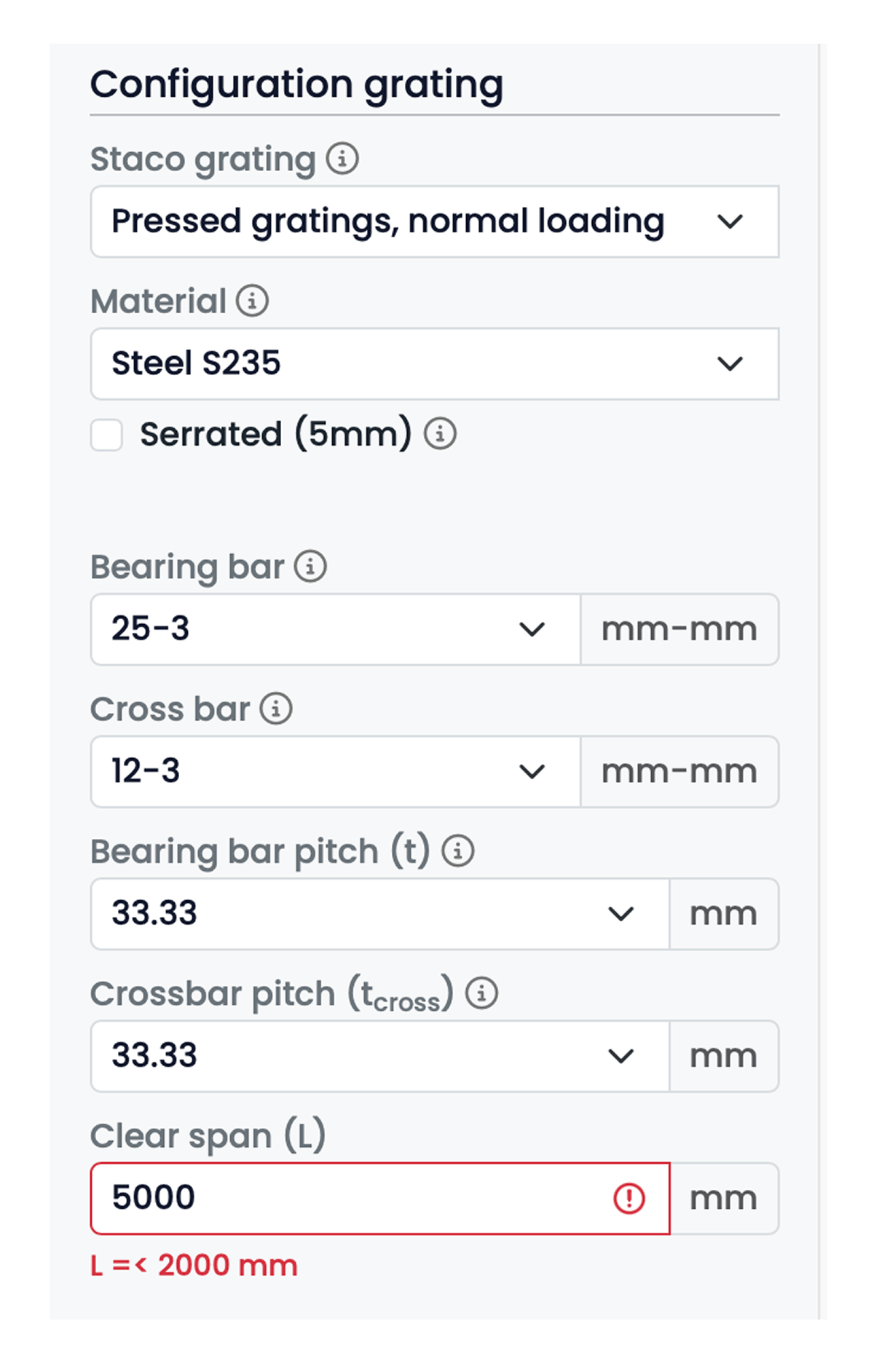Click info icon next to Crossbar pitch
This screenshot has height=1372, width=874.
[481, 993]
